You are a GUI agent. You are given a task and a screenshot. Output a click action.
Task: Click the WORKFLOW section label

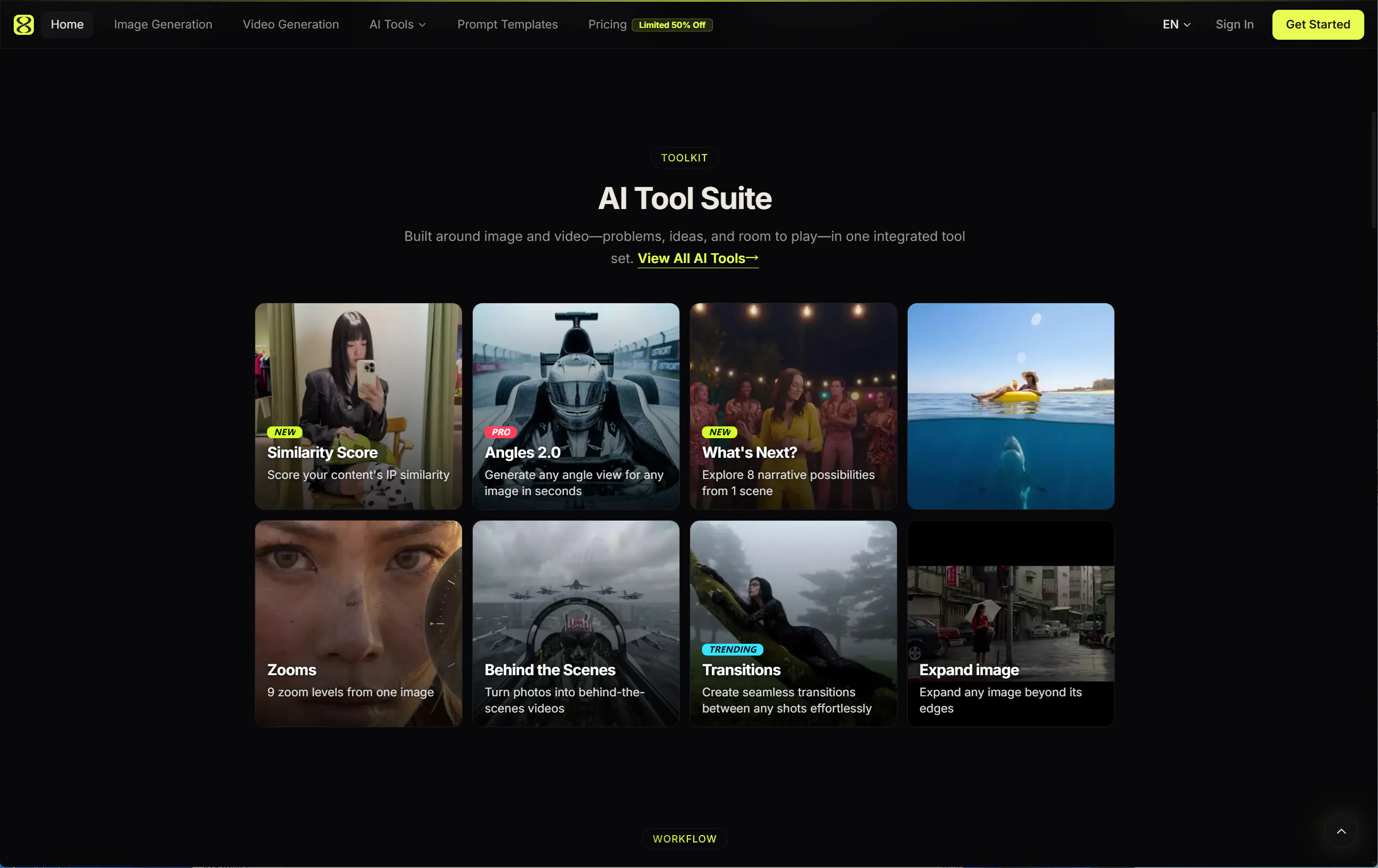pos(684,839)
